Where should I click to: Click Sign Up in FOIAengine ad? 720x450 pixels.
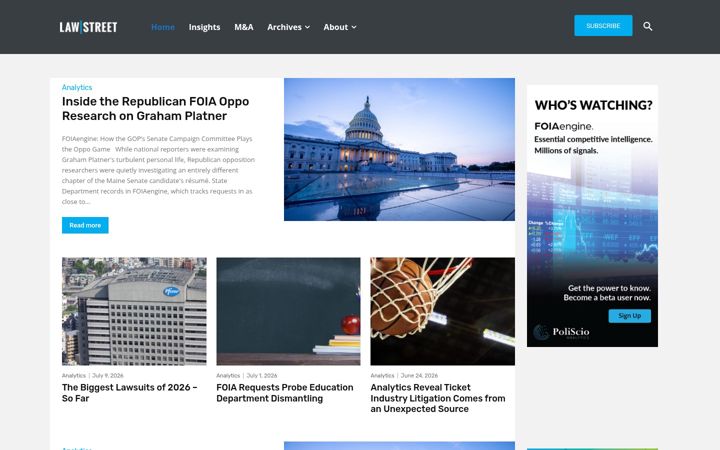click(630, 315)
